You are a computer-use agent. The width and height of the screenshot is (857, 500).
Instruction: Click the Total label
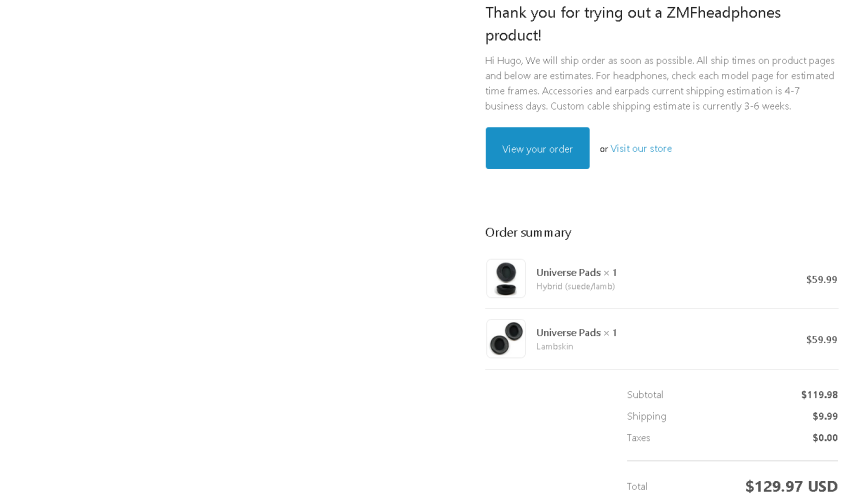(x=637, y=486)
